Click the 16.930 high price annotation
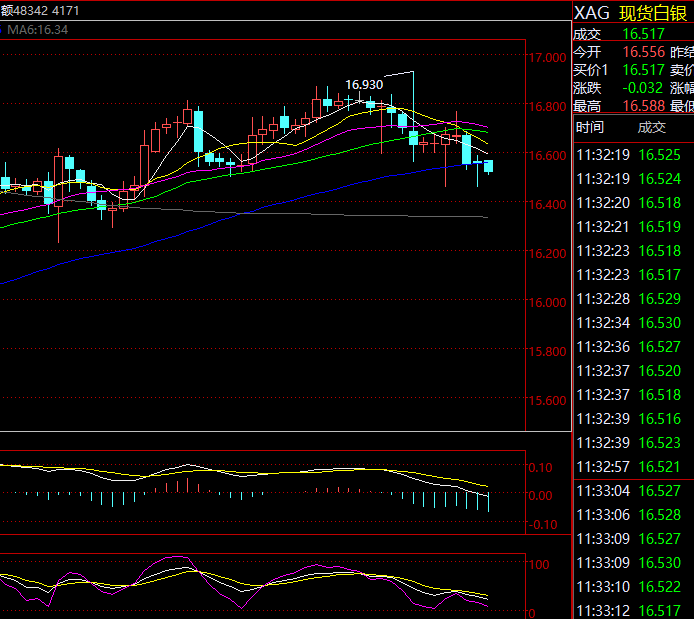 pyautogui.click(x=364, y=85)
